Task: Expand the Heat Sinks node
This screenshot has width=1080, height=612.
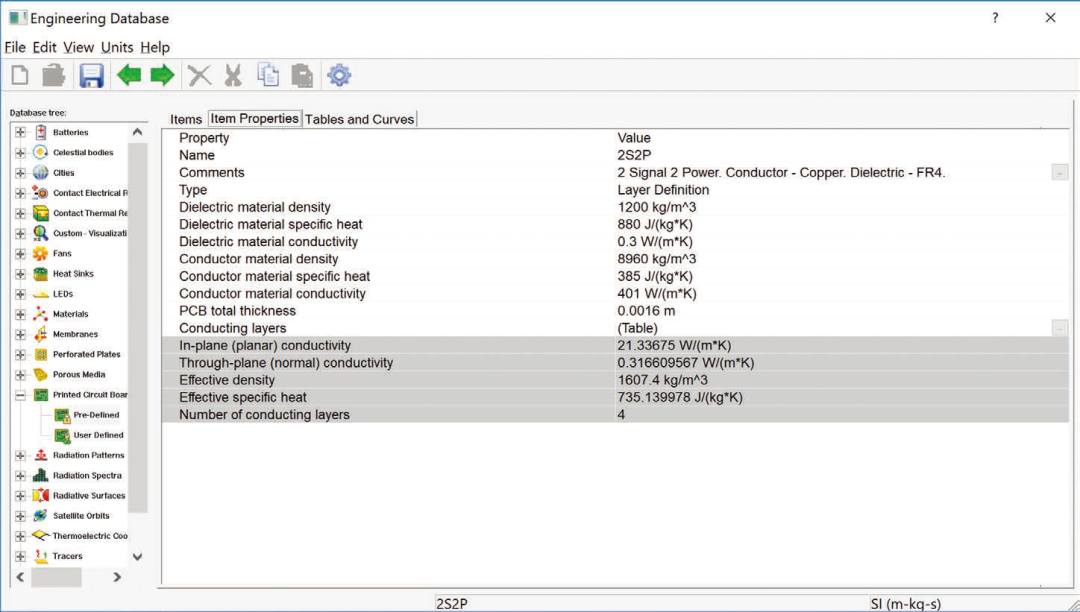Action: click(20, 273)
